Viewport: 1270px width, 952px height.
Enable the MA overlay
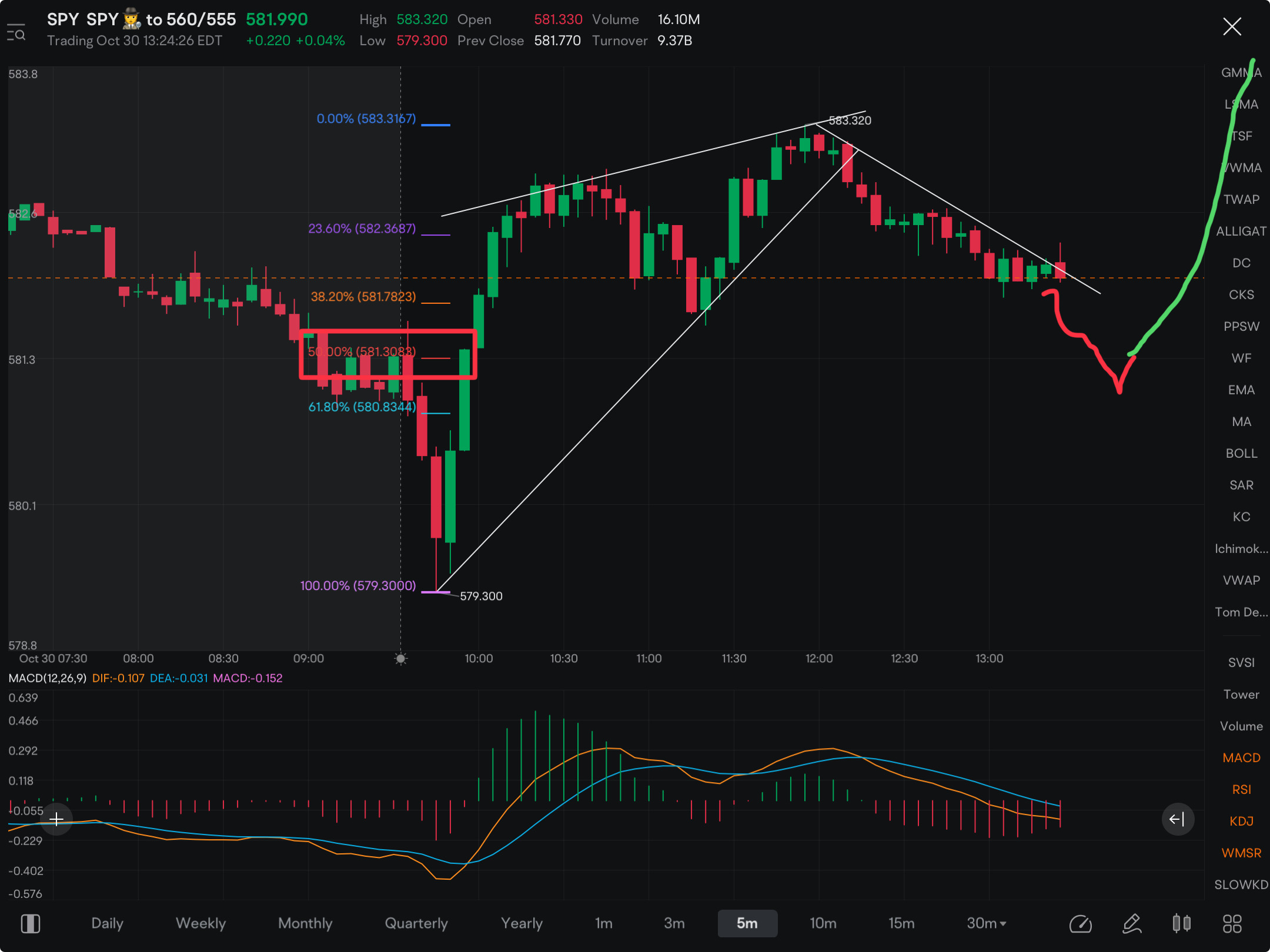click(x=1241, y=422)
